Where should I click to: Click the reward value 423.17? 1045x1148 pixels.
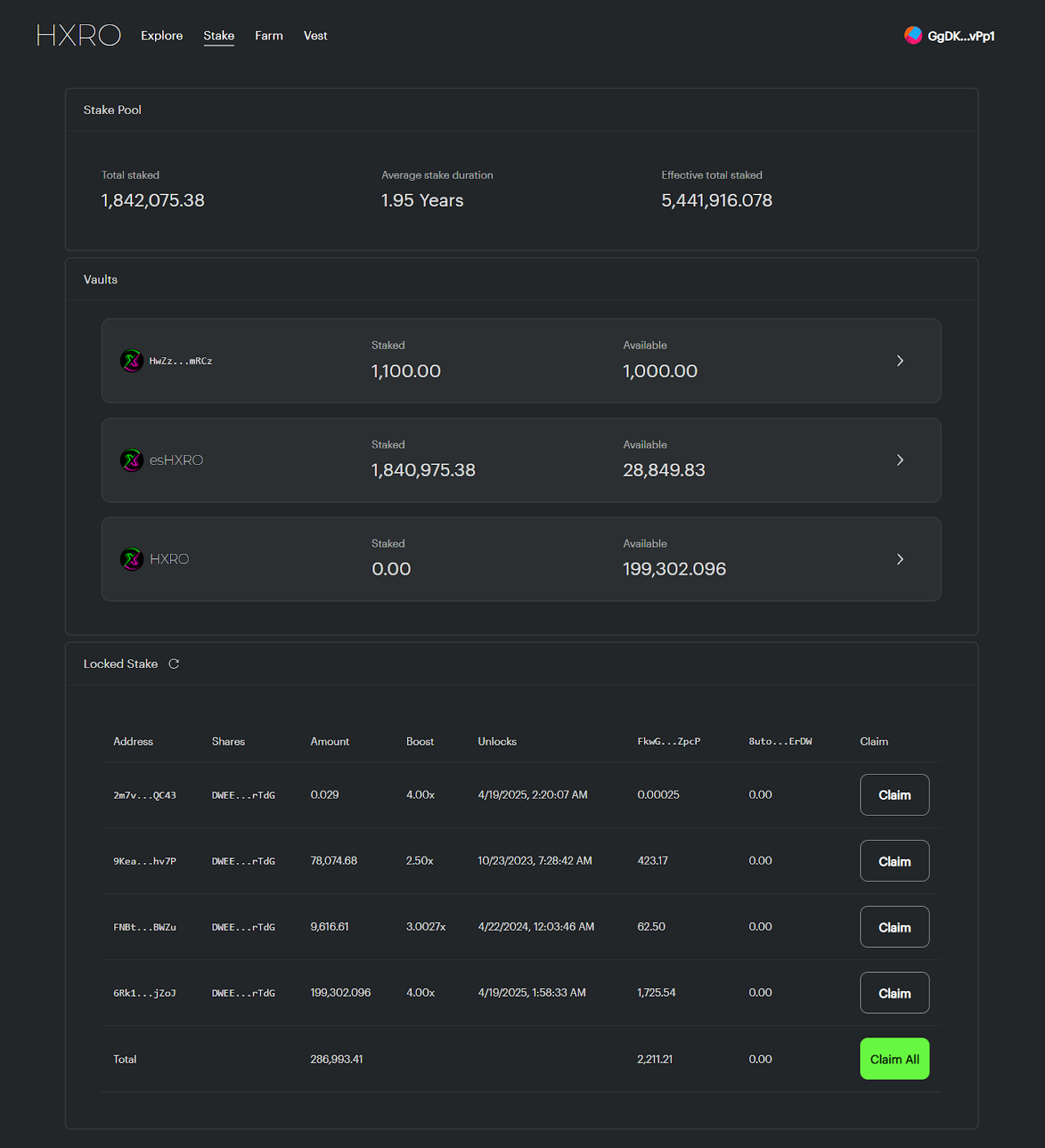tap(652, 860)
